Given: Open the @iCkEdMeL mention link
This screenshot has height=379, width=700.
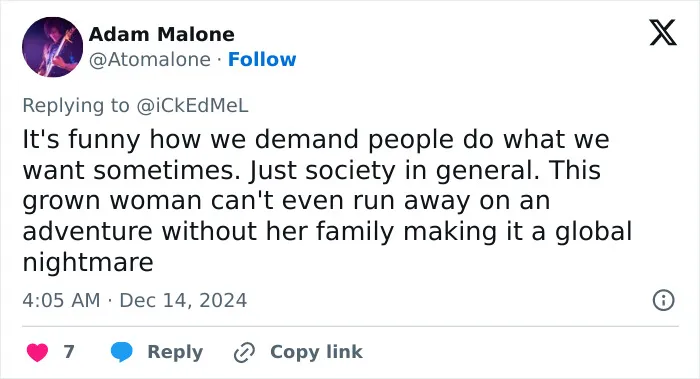Looking at the screenshot, I should [192, 106].
